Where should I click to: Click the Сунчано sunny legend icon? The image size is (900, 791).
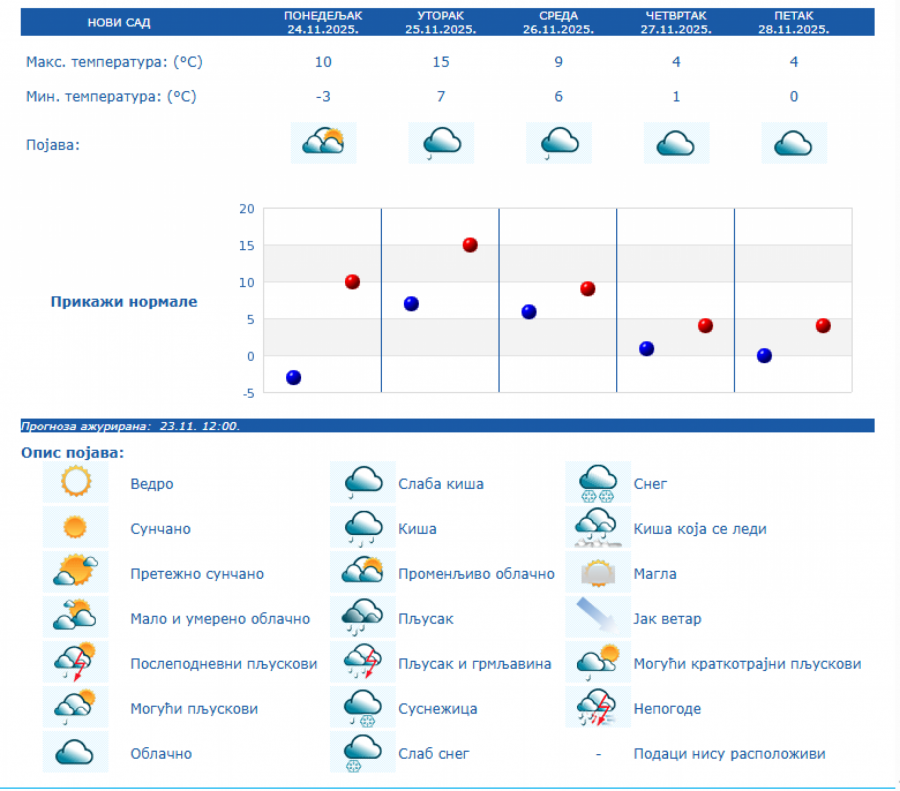point(75,528)
